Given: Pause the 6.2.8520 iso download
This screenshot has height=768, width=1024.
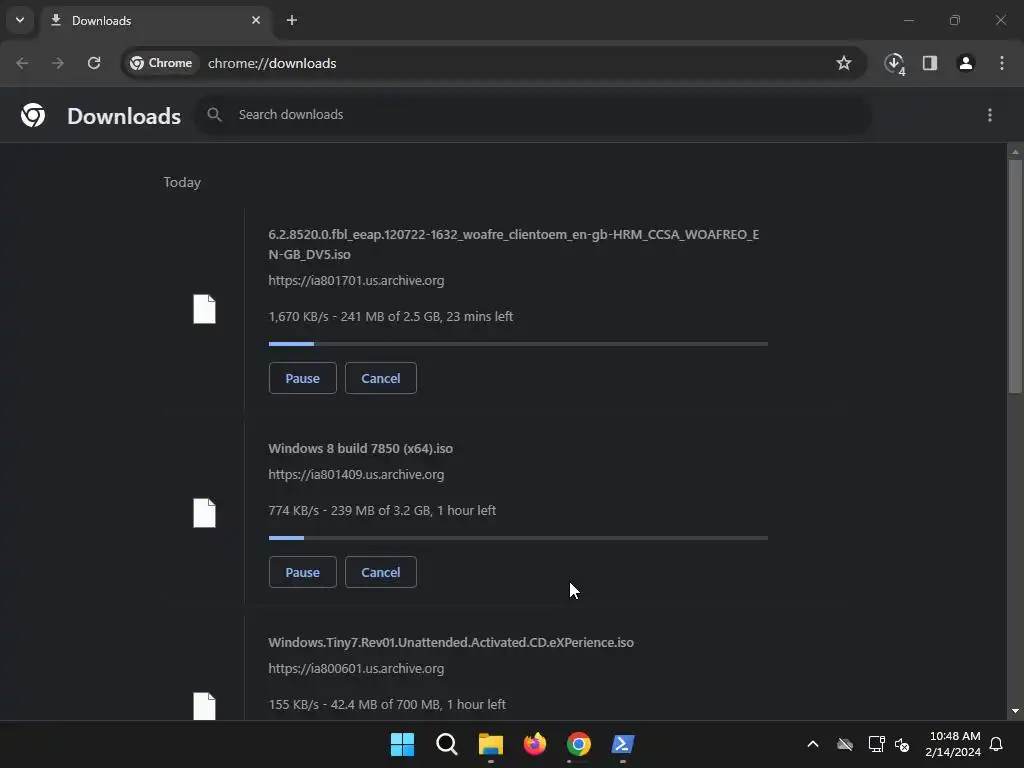Looking at the screenshot, I should click(302, 378).
